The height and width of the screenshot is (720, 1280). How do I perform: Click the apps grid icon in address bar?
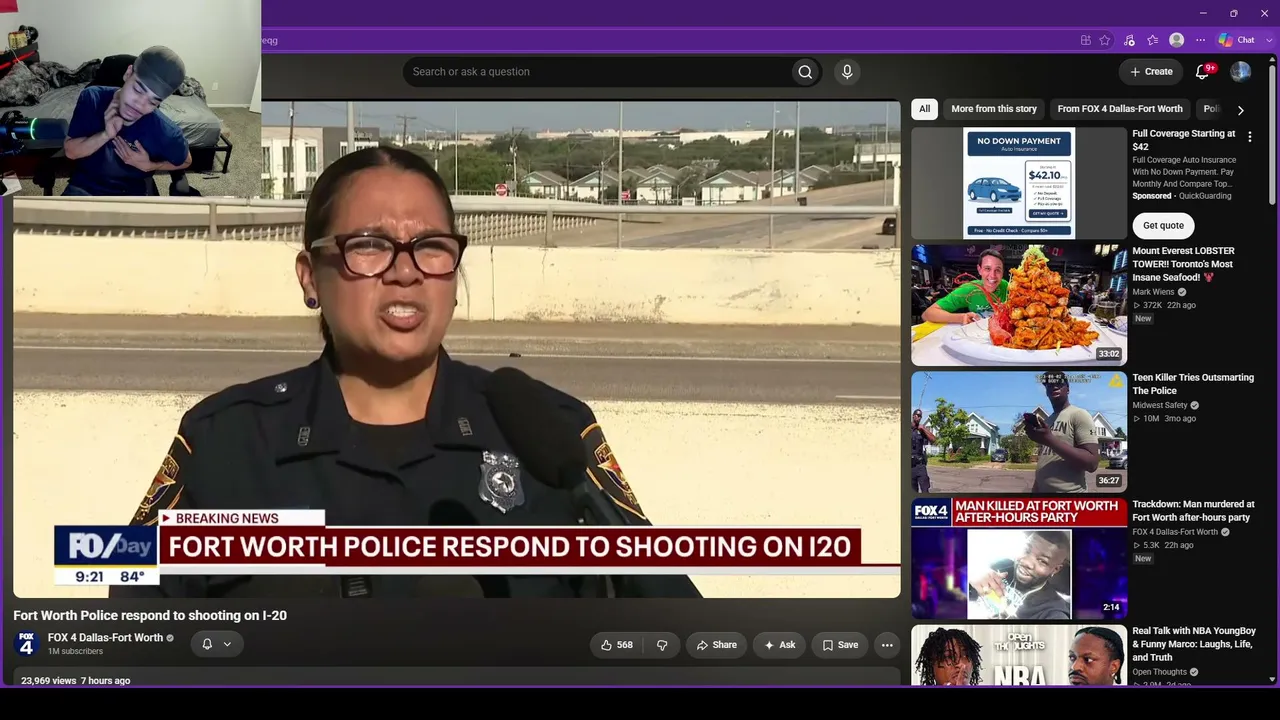[x=1086, y=40]
